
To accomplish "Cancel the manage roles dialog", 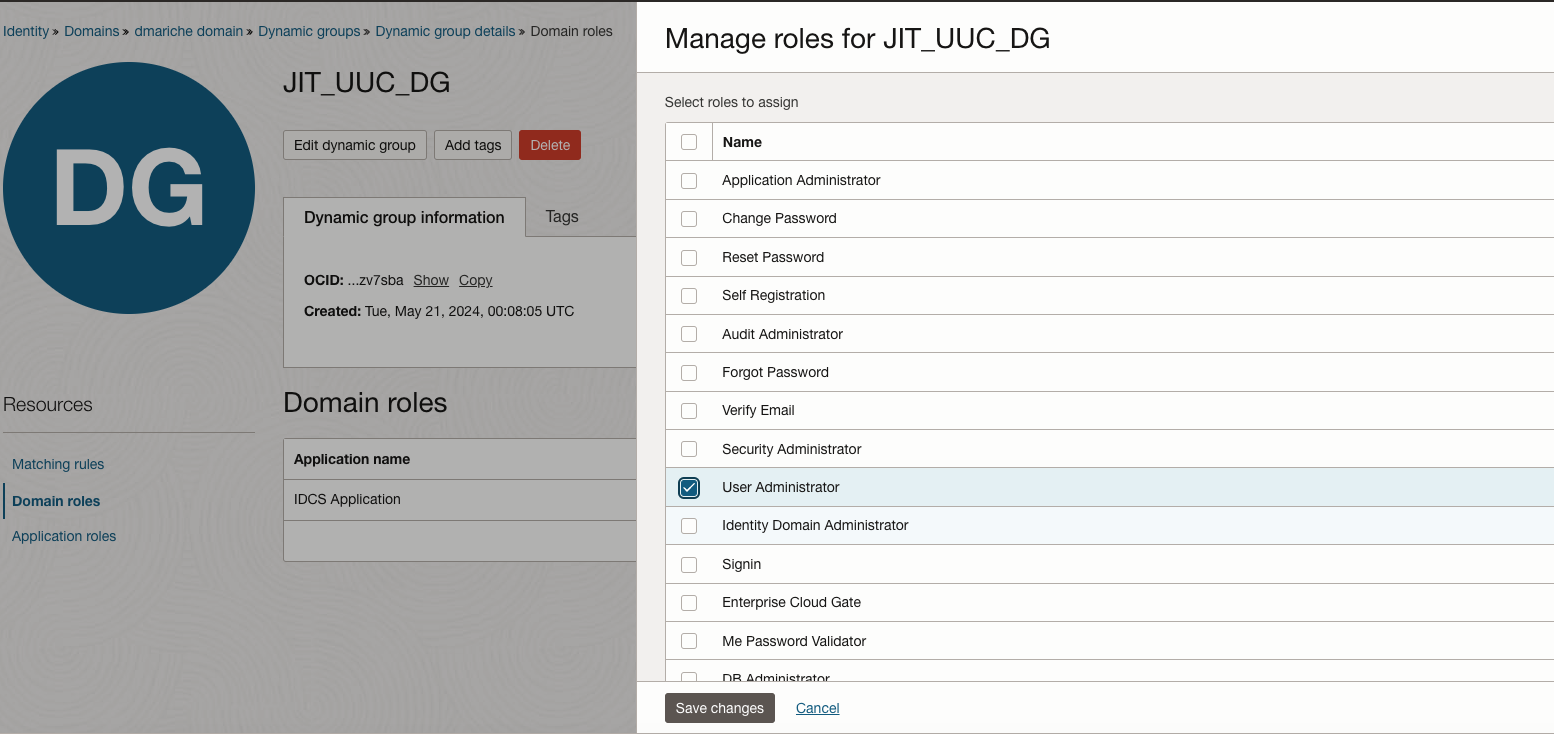I will [x=817, y=708].
